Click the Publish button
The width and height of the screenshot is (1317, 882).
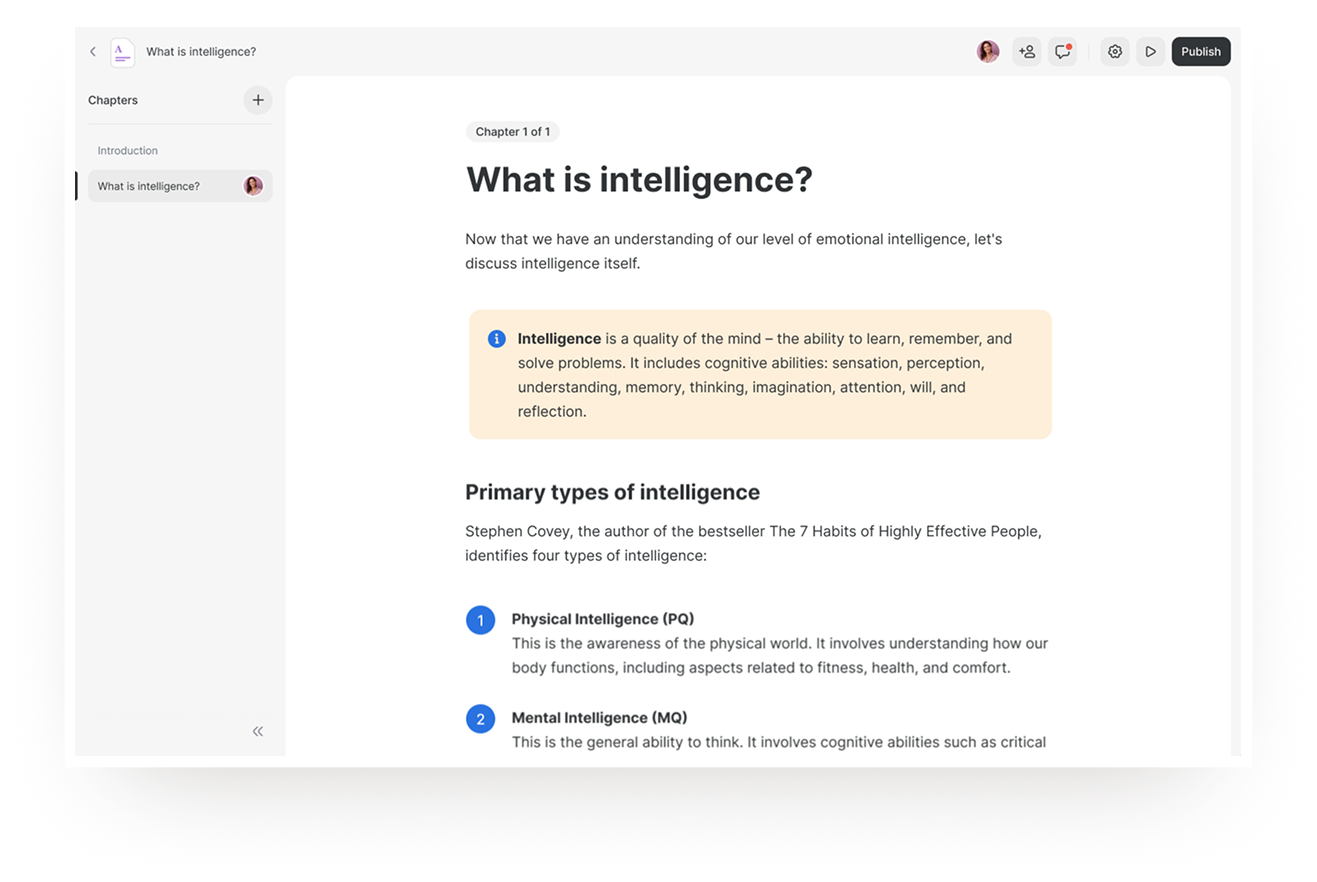pos(1200,51)
